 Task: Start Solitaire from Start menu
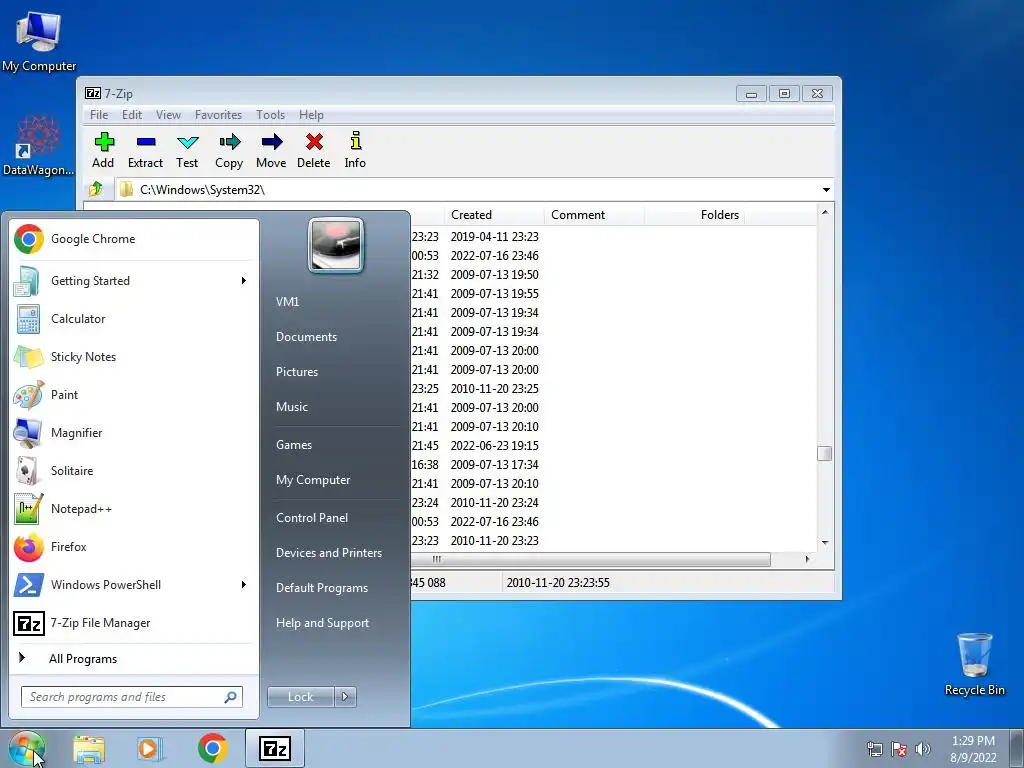[x=134, y=471]
